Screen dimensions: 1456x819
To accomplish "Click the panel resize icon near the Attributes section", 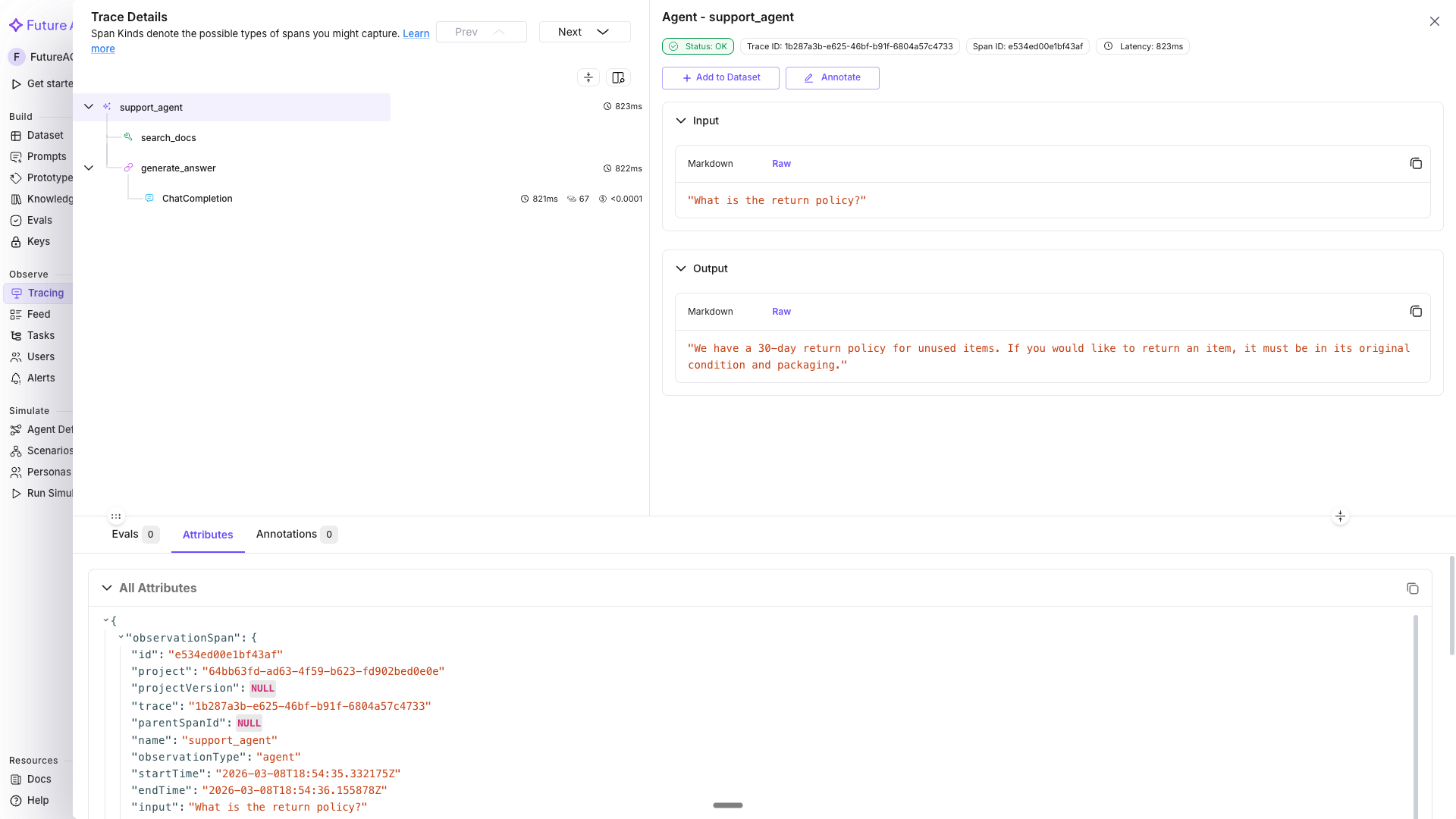I will click(1340, 516).
